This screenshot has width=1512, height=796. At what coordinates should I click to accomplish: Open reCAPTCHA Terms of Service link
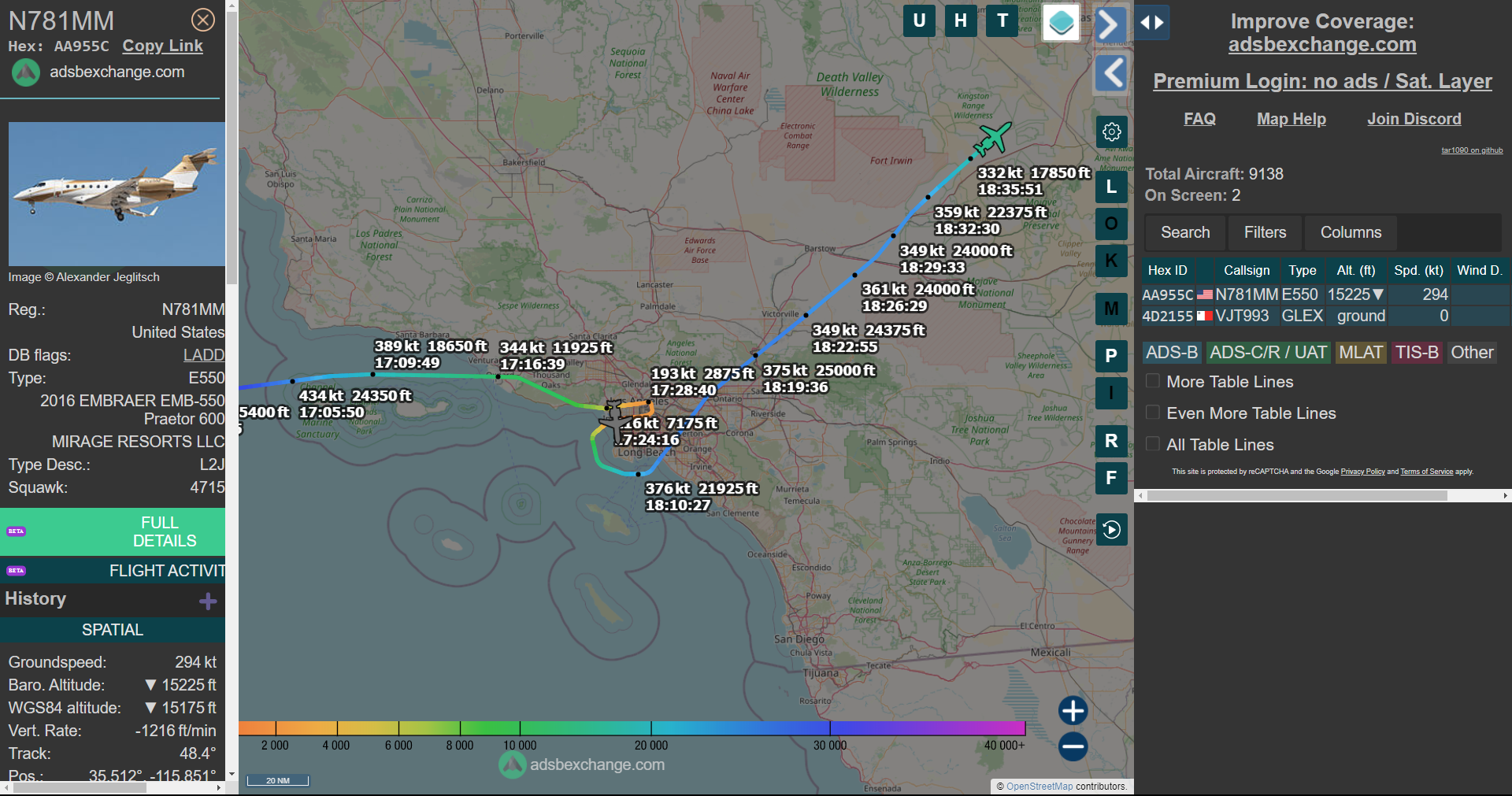tap(1426, 472)
